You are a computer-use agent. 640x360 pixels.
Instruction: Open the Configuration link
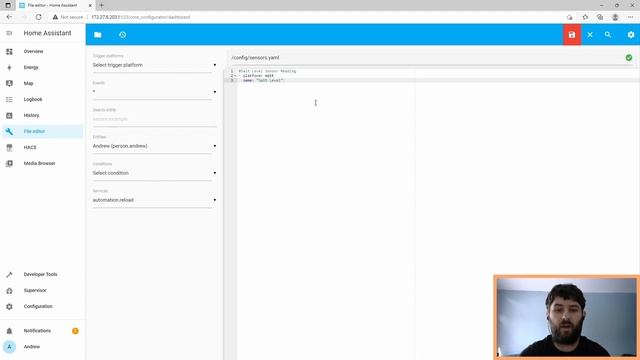[38, 307]
